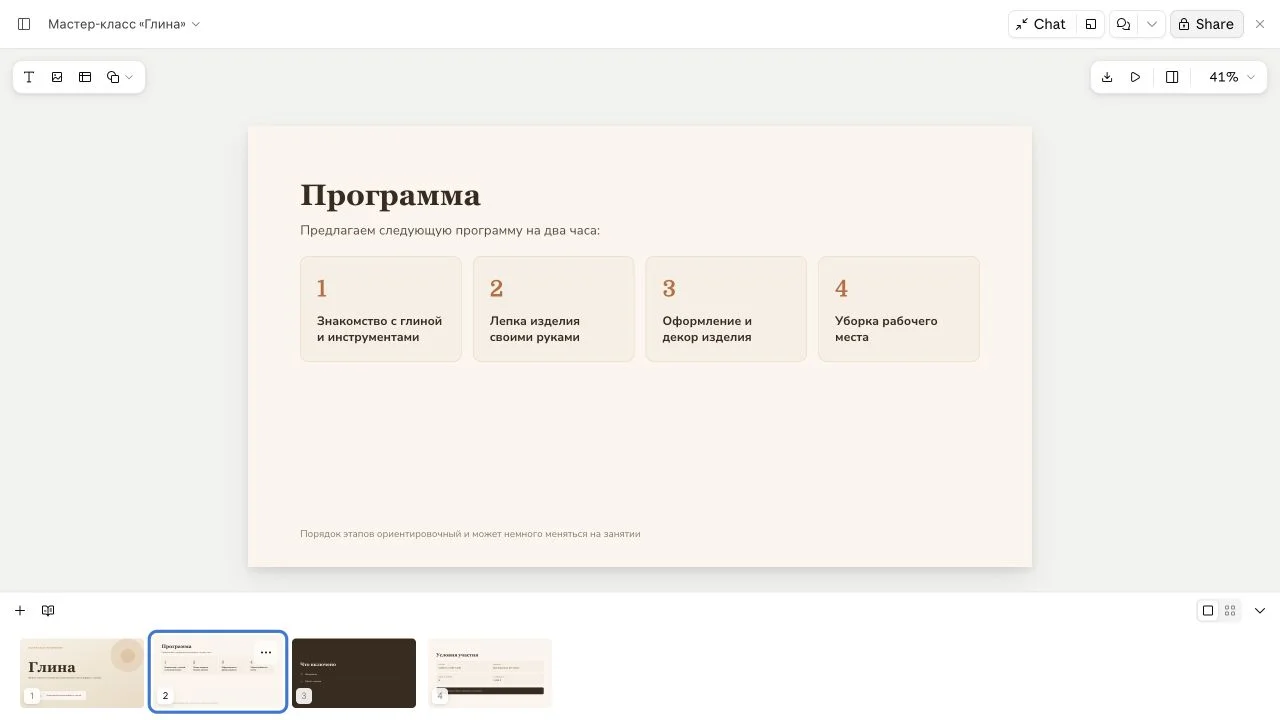Click the «Программа» slide heading
Screen dimensions: 1280x720
pyautogui.click(x=390, y=195)
